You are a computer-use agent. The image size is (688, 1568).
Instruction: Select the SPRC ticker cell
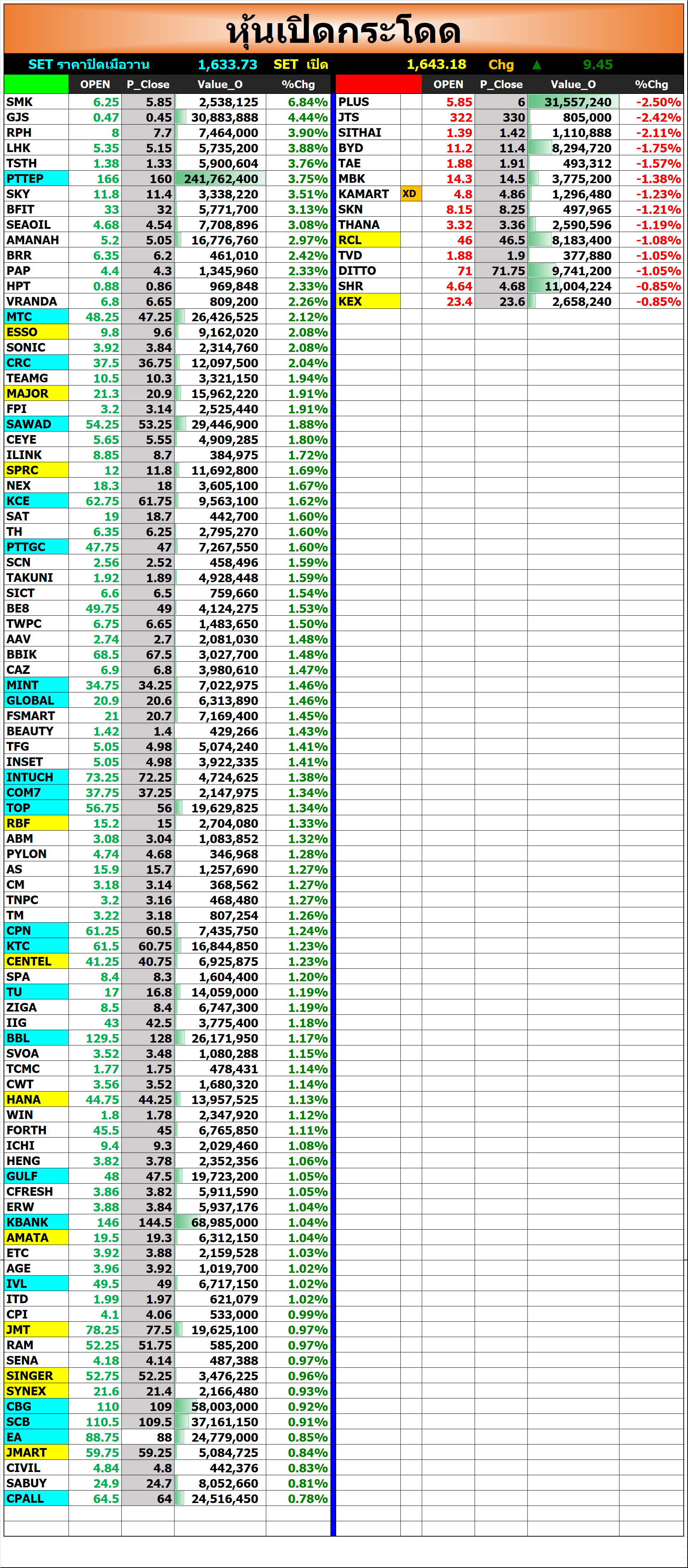click(x=36, y=470)
